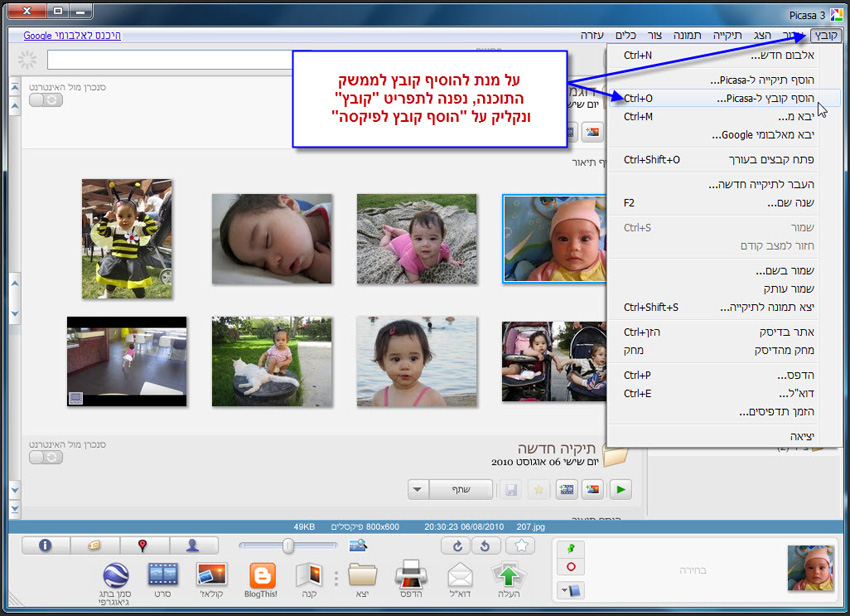
Task: Click the movie presentation icon in תיקיה חדשה header
Action: point(566,490)
